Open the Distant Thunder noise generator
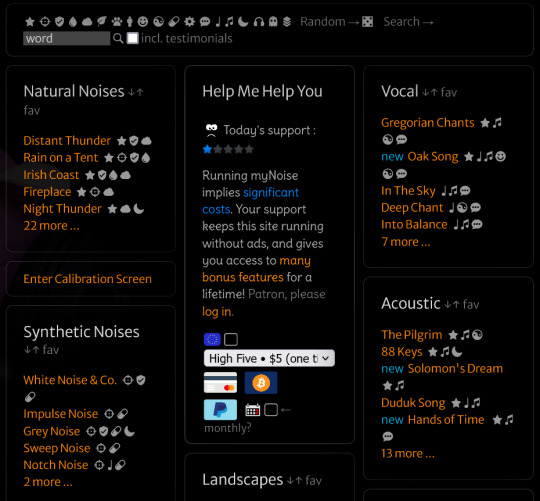Viewport: 540px width, 501px height. click(x=67, y=140)
